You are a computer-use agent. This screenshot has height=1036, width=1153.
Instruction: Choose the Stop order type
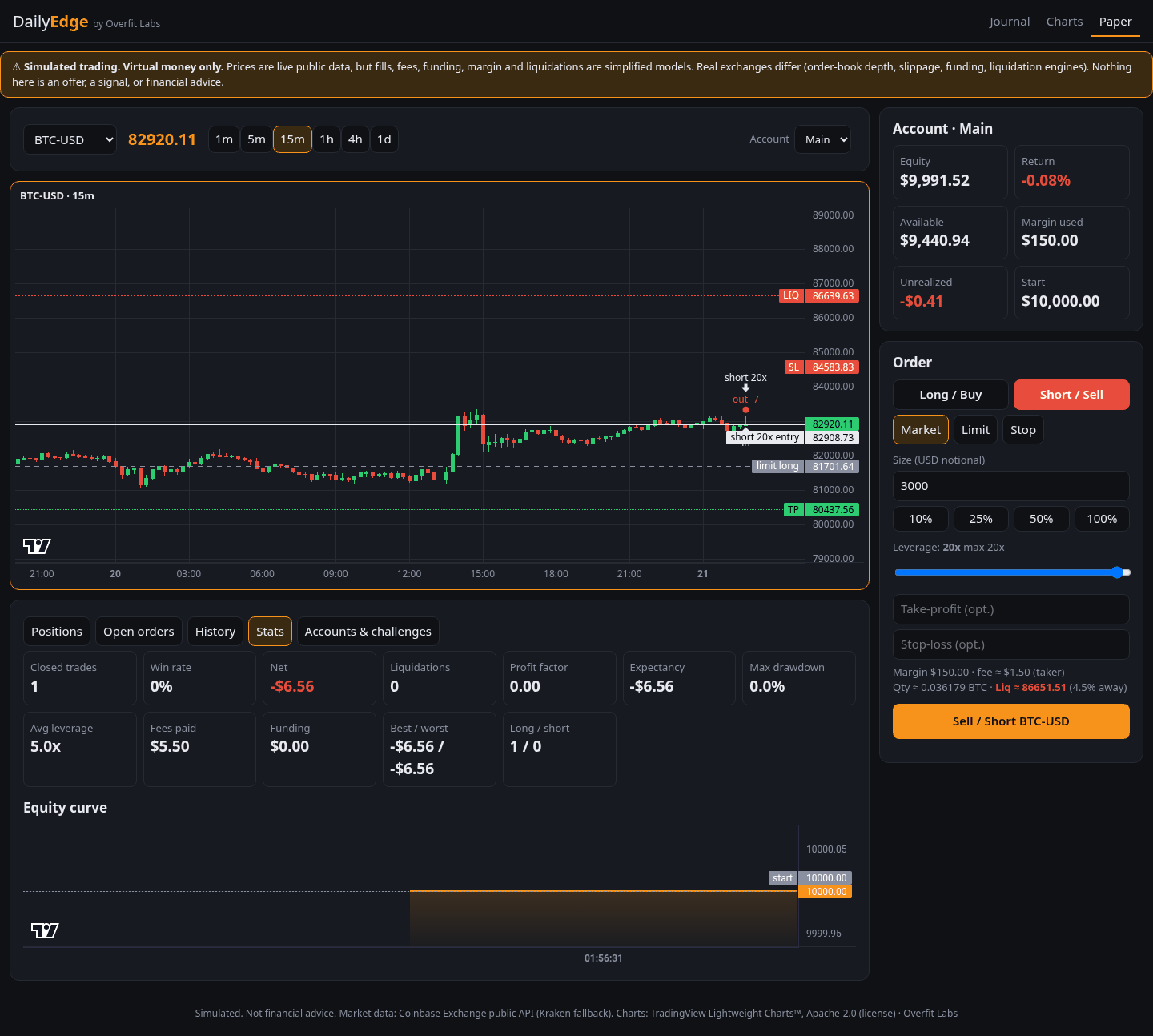click(1023, 430)
